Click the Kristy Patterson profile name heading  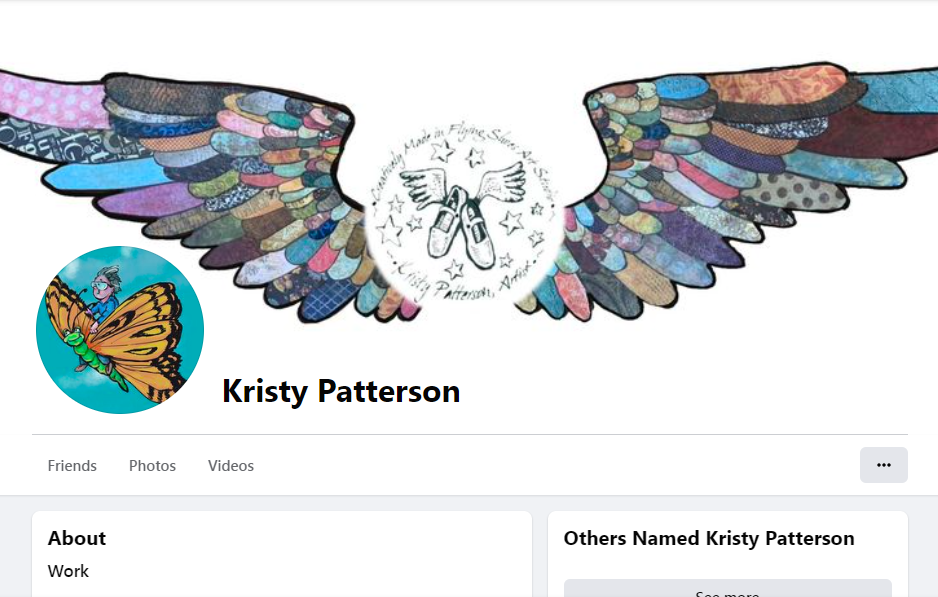click(x=341, y=392)
